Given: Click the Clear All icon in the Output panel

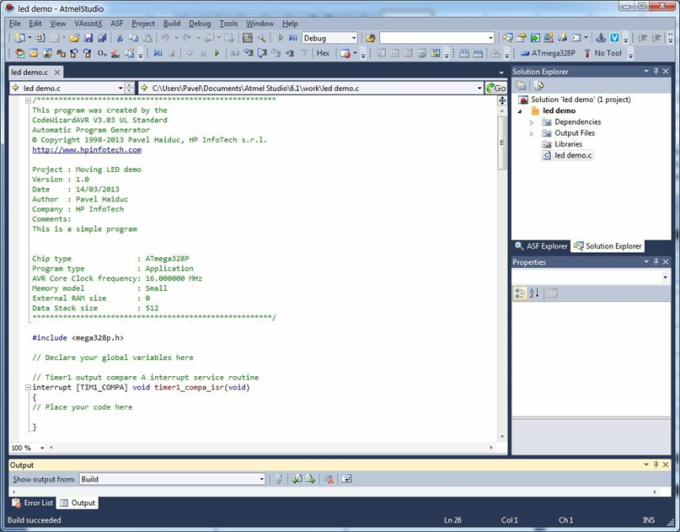Looking at the screenshot, I should pyautogui.click(x=330, y=479).
